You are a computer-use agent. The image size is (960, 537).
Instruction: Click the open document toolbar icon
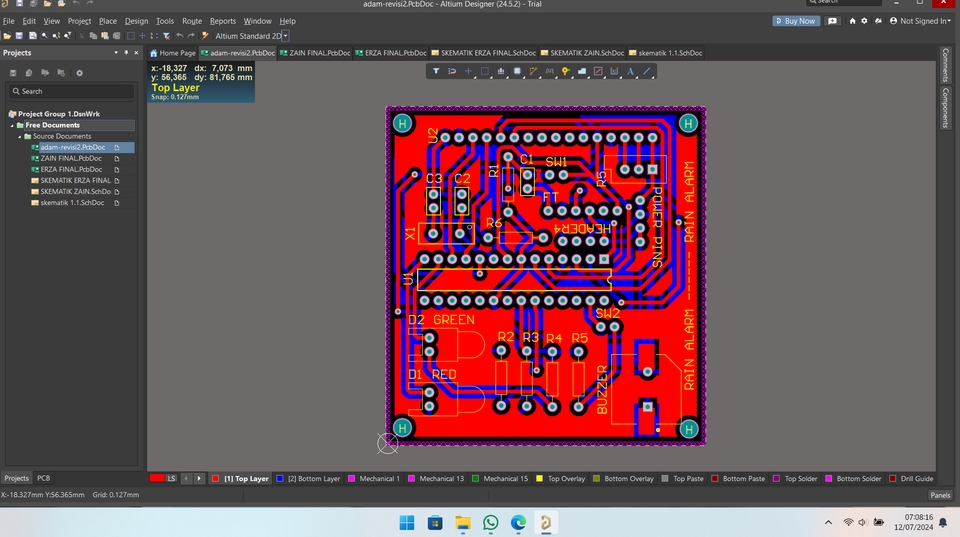point(7,36)
